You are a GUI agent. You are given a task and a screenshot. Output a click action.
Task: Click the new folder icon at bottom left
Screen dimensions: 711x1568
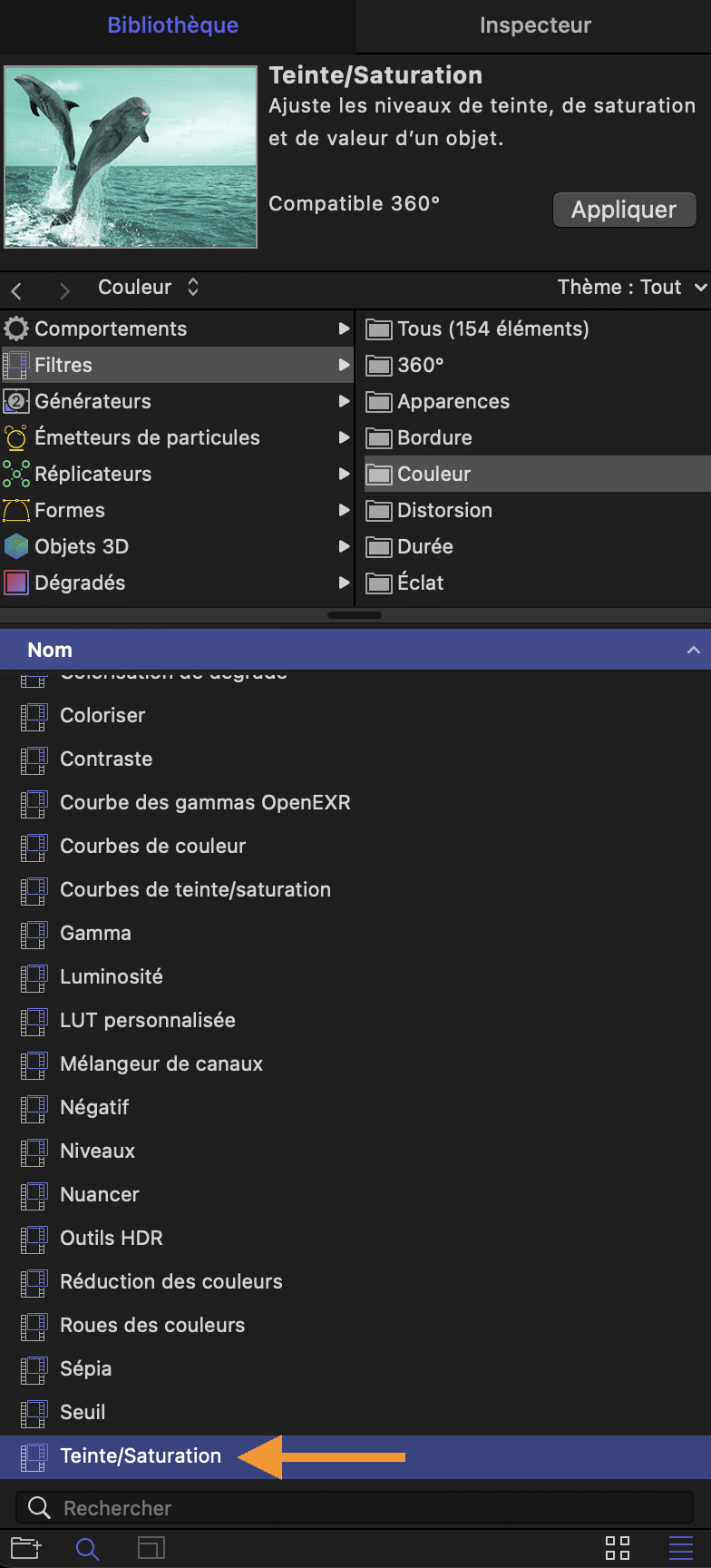pos(26,1548)
